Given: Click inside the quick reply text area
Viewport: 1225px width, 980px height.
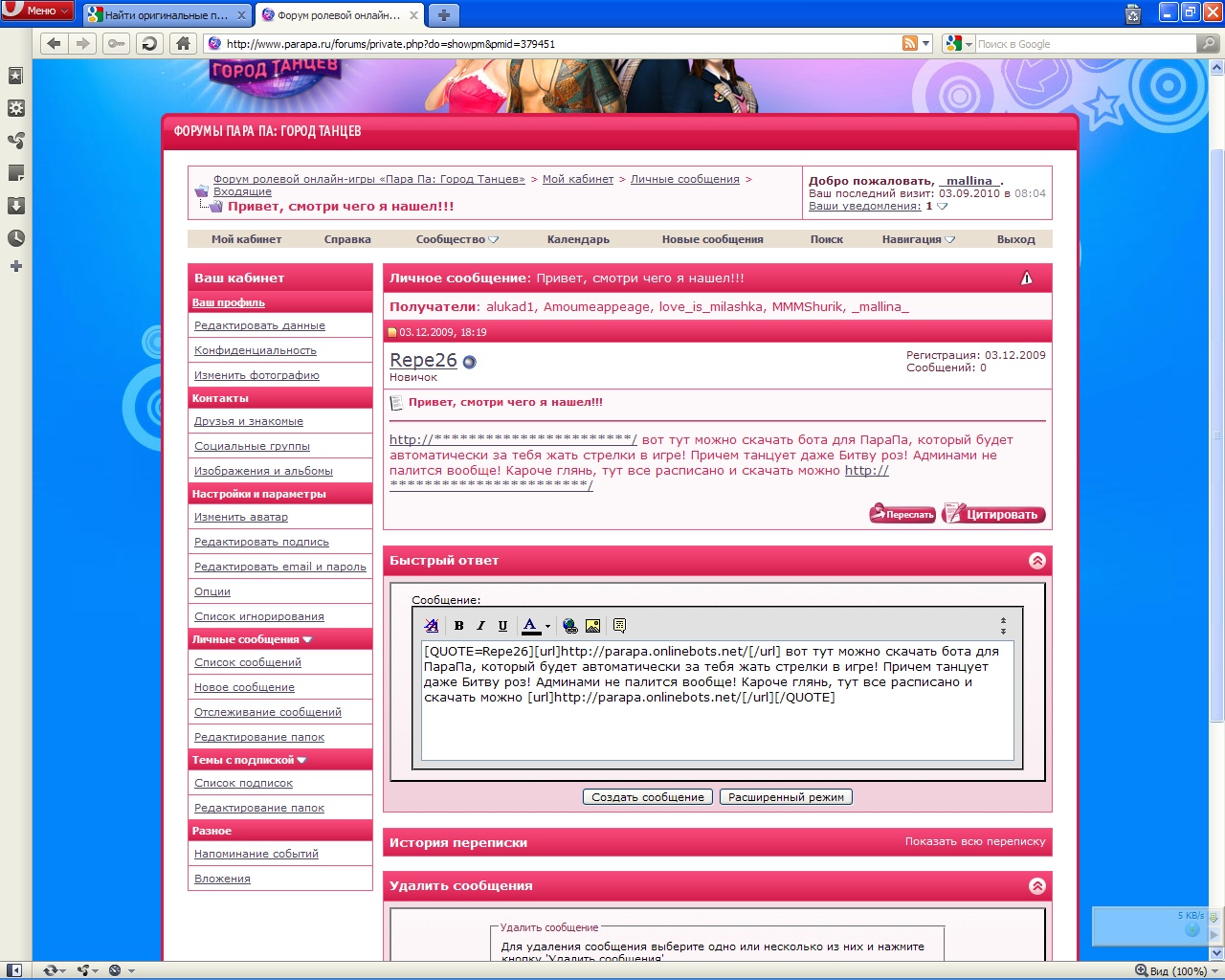Looking at the screenshot, I should coord(717,701).
